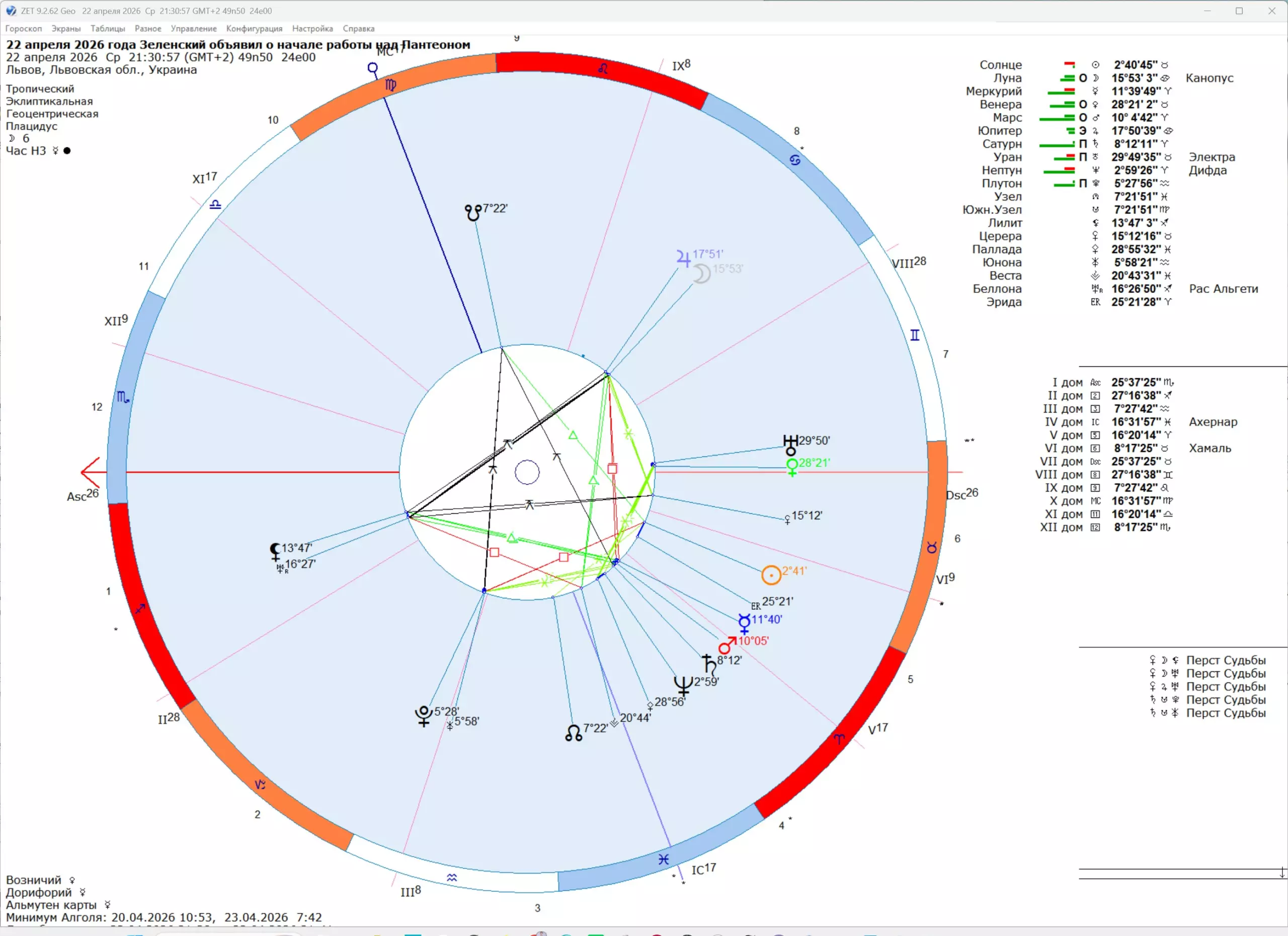
Task: Click the red Mars glyph at 10°05'
Action: [x=727, y=646]
